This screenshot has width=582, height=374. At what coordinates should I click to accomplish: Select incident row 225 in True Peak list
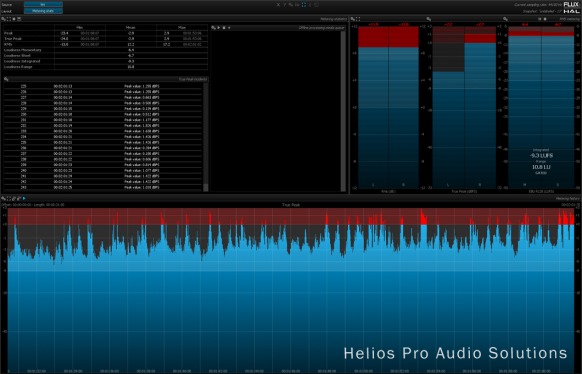point(103,86)
